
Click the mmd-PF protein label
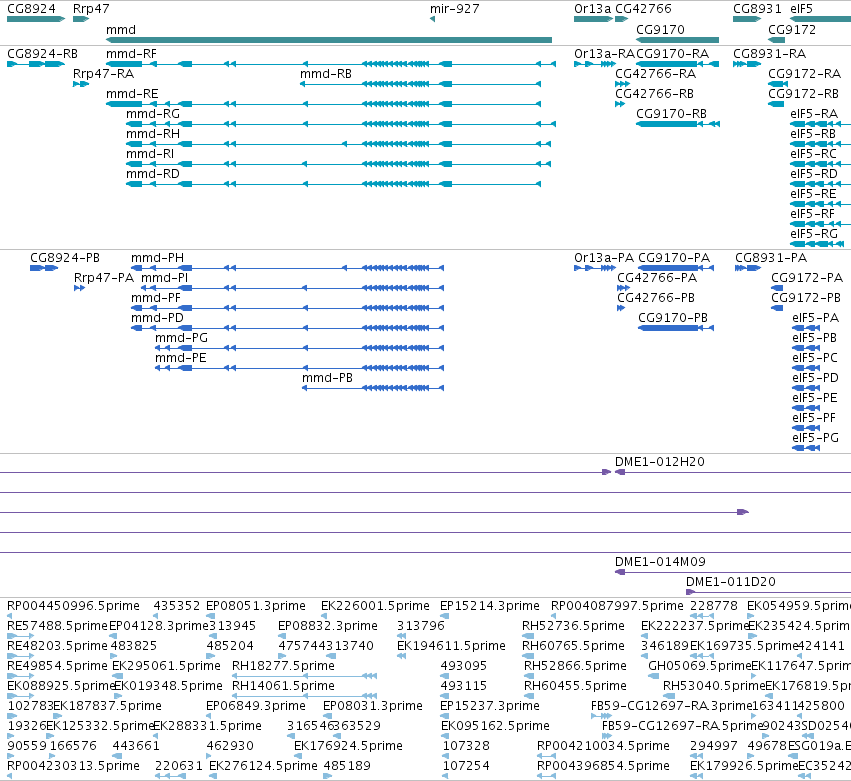(x=156, y=297)
